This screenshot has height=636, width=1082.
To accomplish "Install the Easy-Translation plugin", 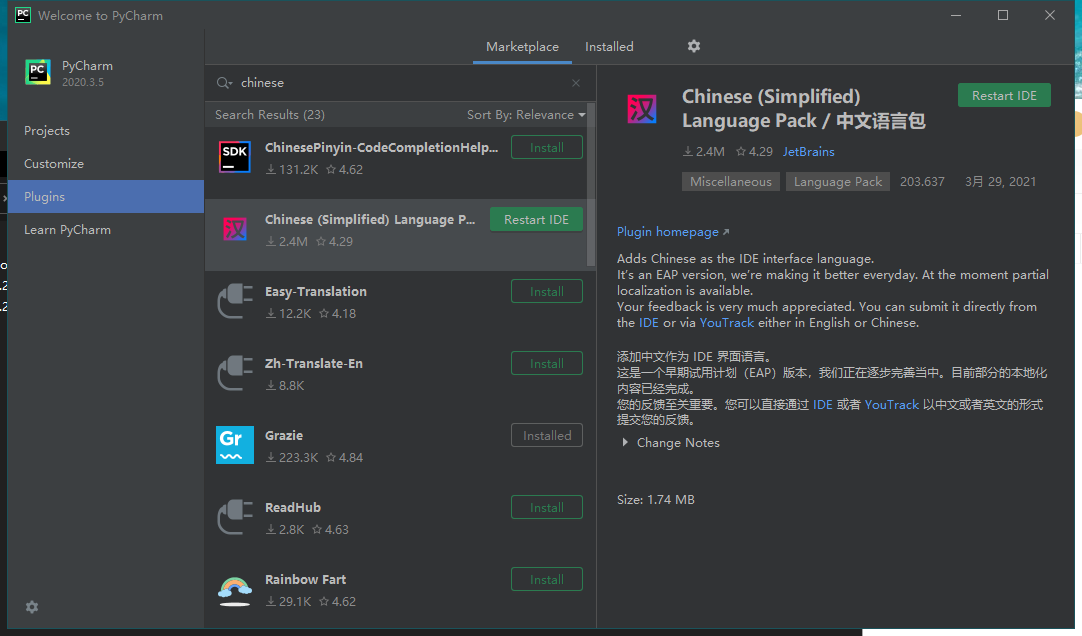I will (547, 292).
